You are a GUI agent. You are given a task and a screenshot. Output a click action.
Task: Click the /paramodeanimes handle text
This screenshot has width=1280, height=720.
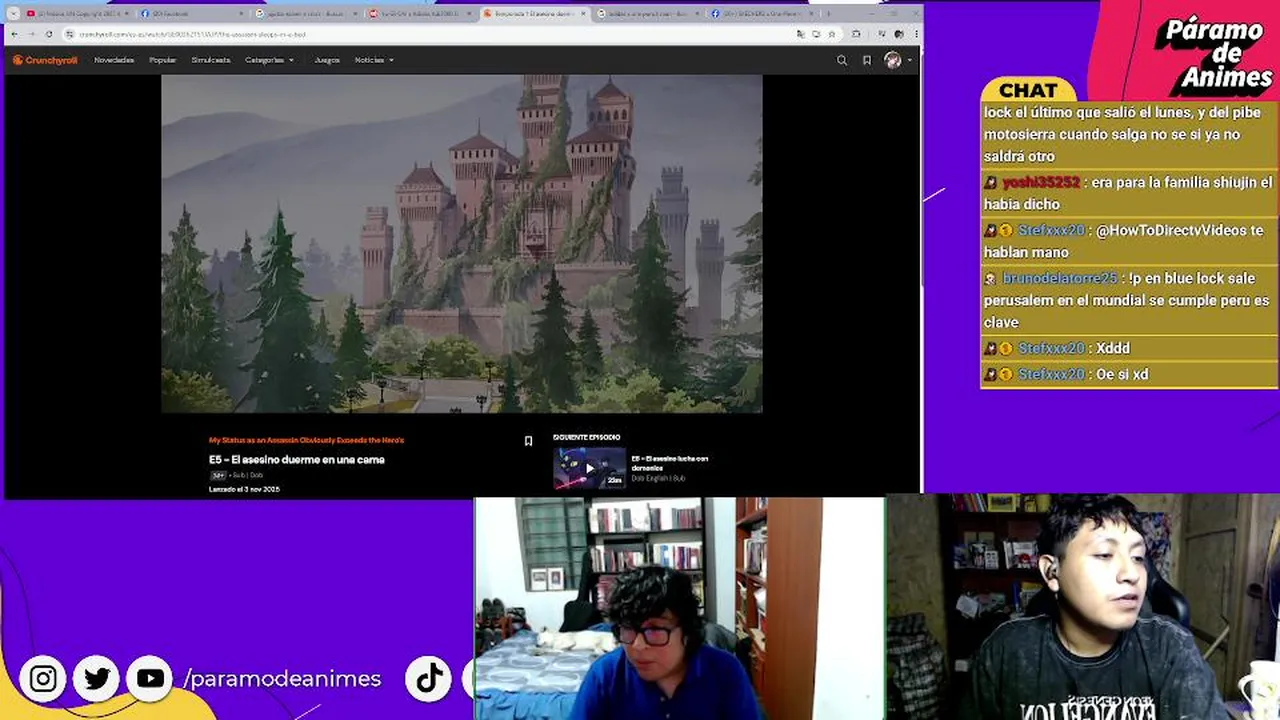coord(282,679)
